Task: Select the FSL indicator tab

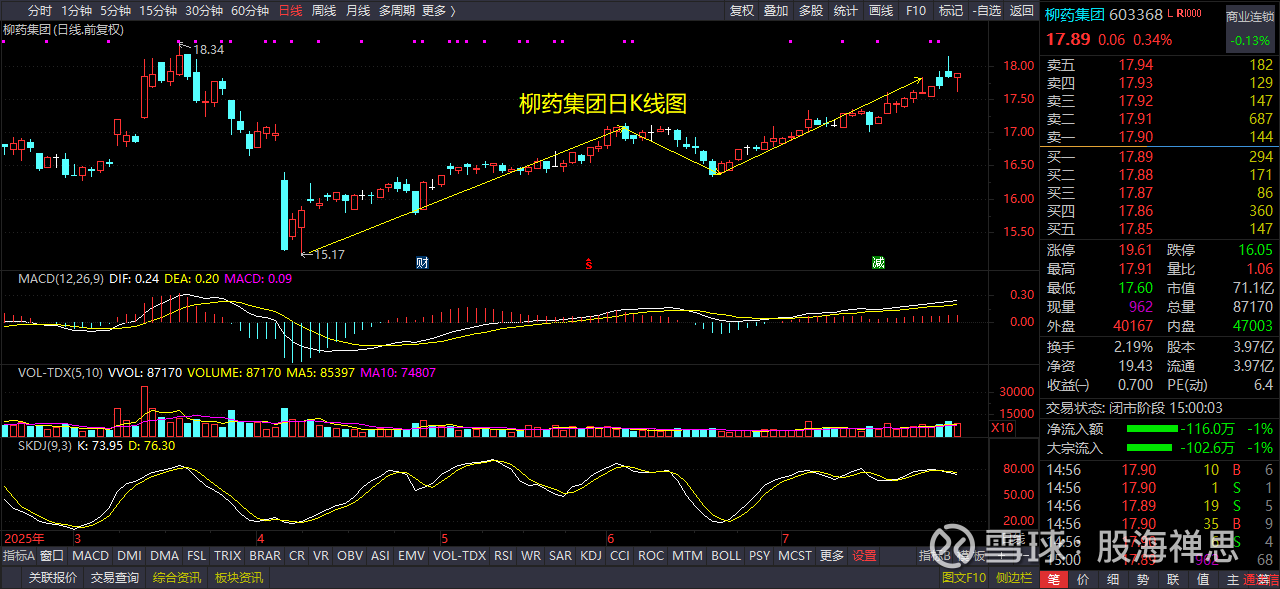Action: 197,556
